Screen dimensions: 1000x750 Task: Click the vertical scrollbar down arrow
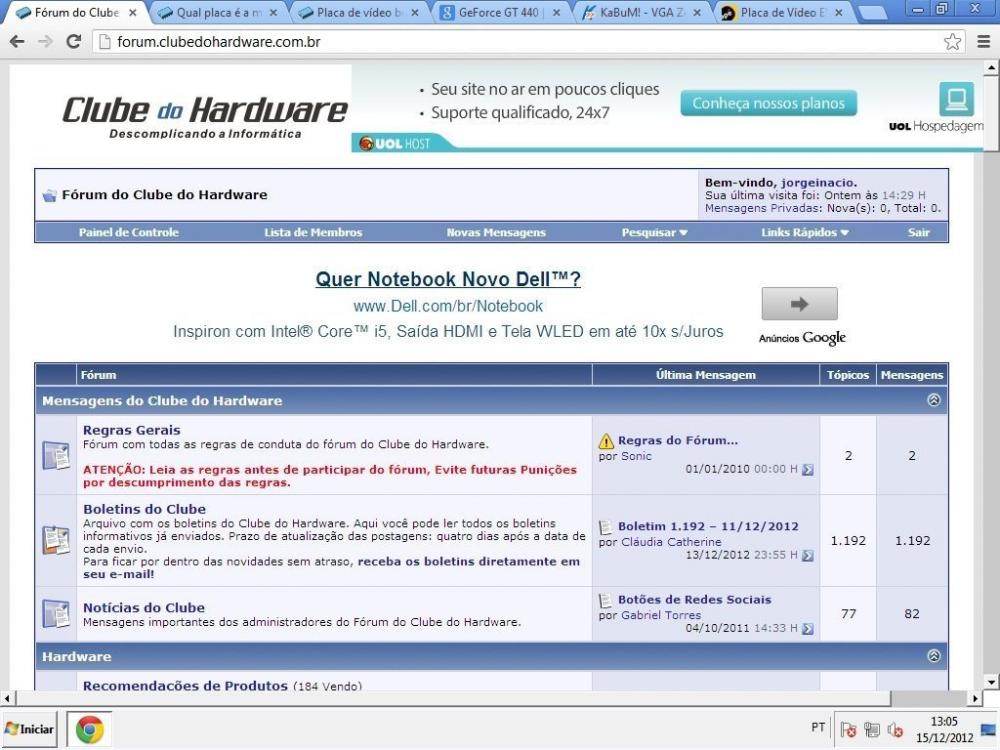pos(991,681)
